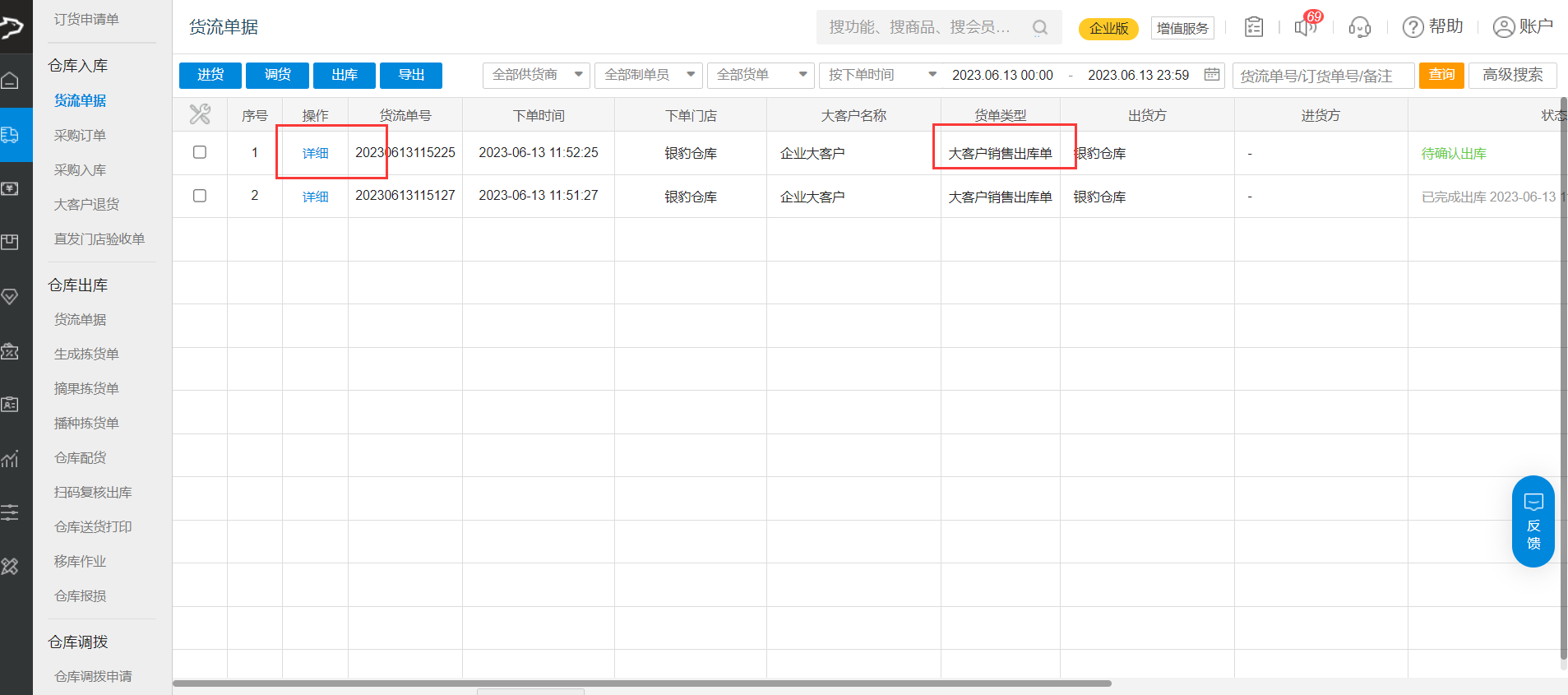The image size is (1568, 695).
Task: Open table column settings wrench icon
Action: [x=200, y=114]
